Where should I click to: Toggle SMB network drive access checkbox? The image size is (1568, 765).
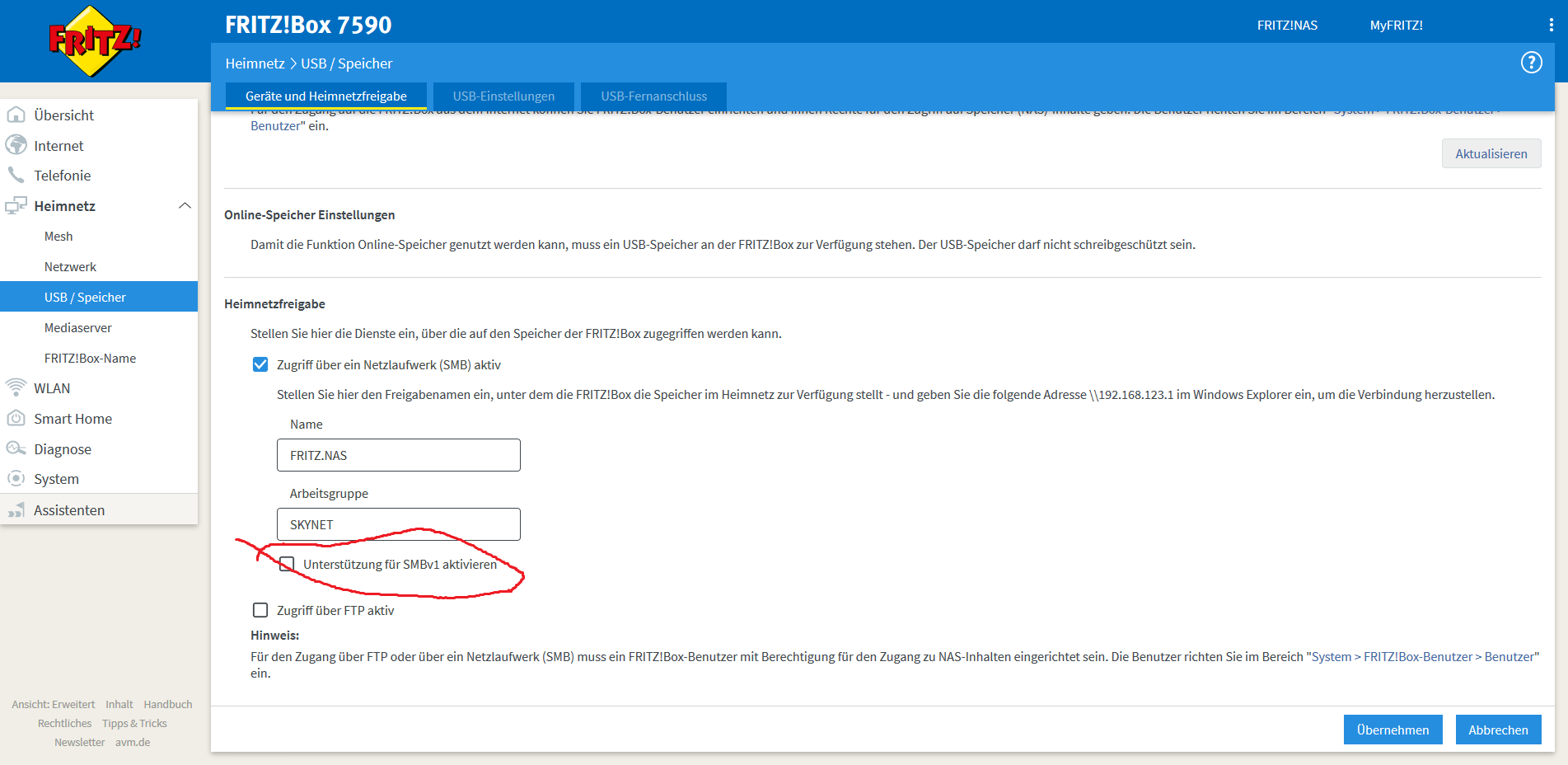tap(260, 364)
